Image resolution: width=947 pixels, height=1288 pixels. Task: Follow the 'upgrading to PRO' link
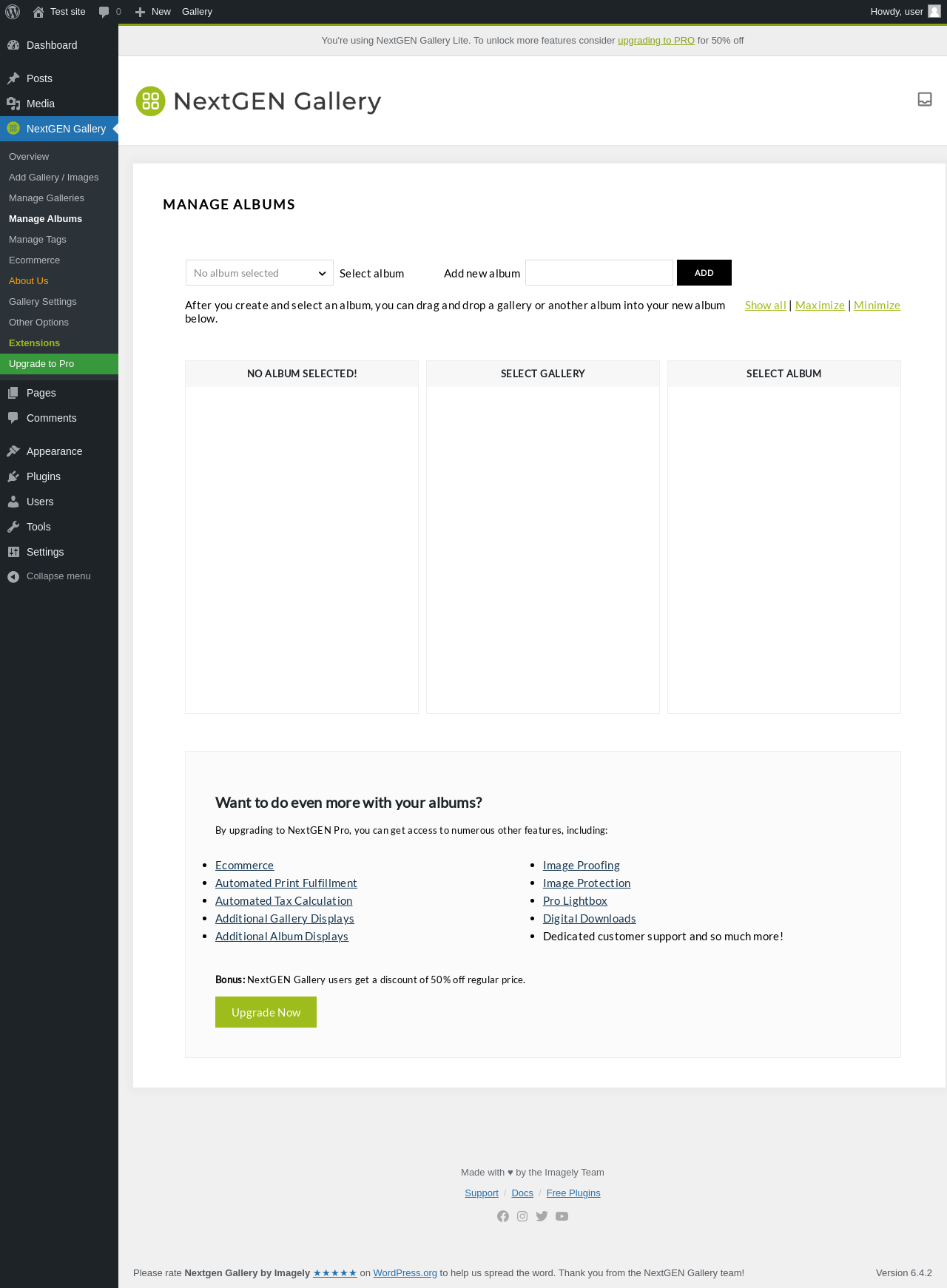(x=656, y=41)
